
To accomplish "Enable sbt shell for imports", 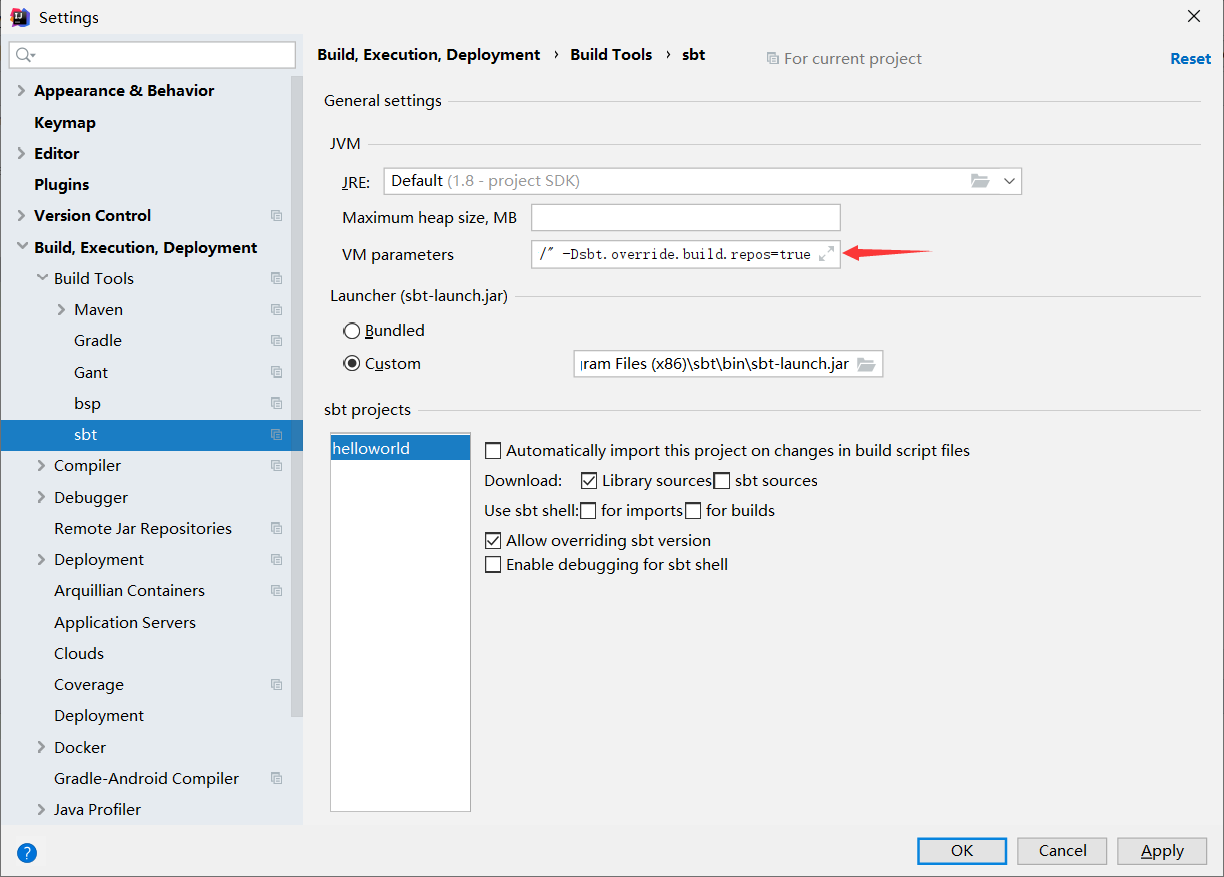I will [x=588, y=511].
